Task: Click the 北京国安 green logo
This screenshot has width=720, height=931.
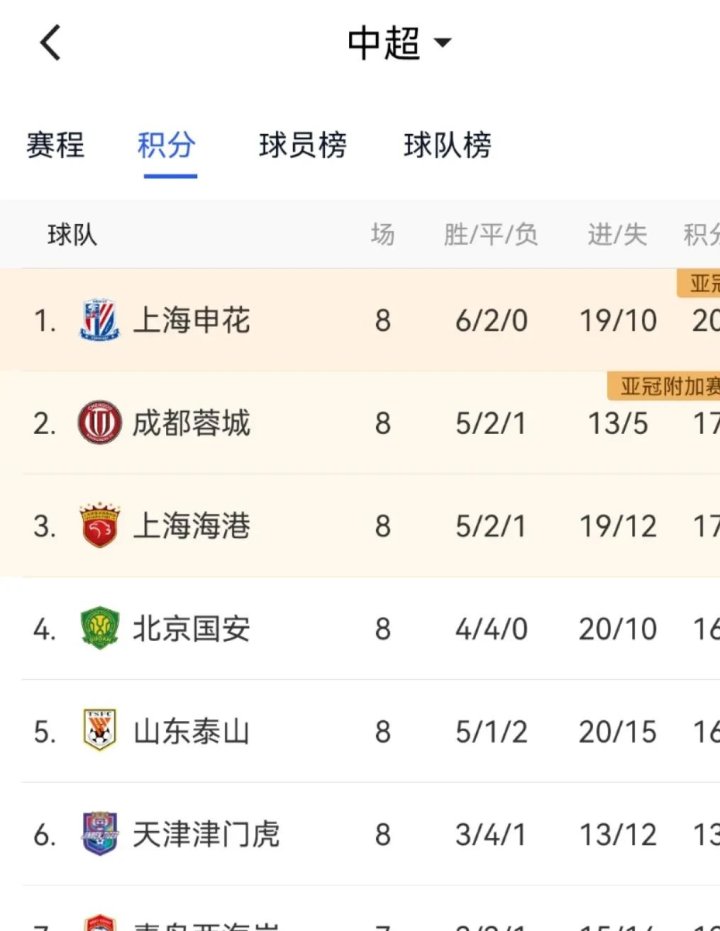Action: [100, 628]
